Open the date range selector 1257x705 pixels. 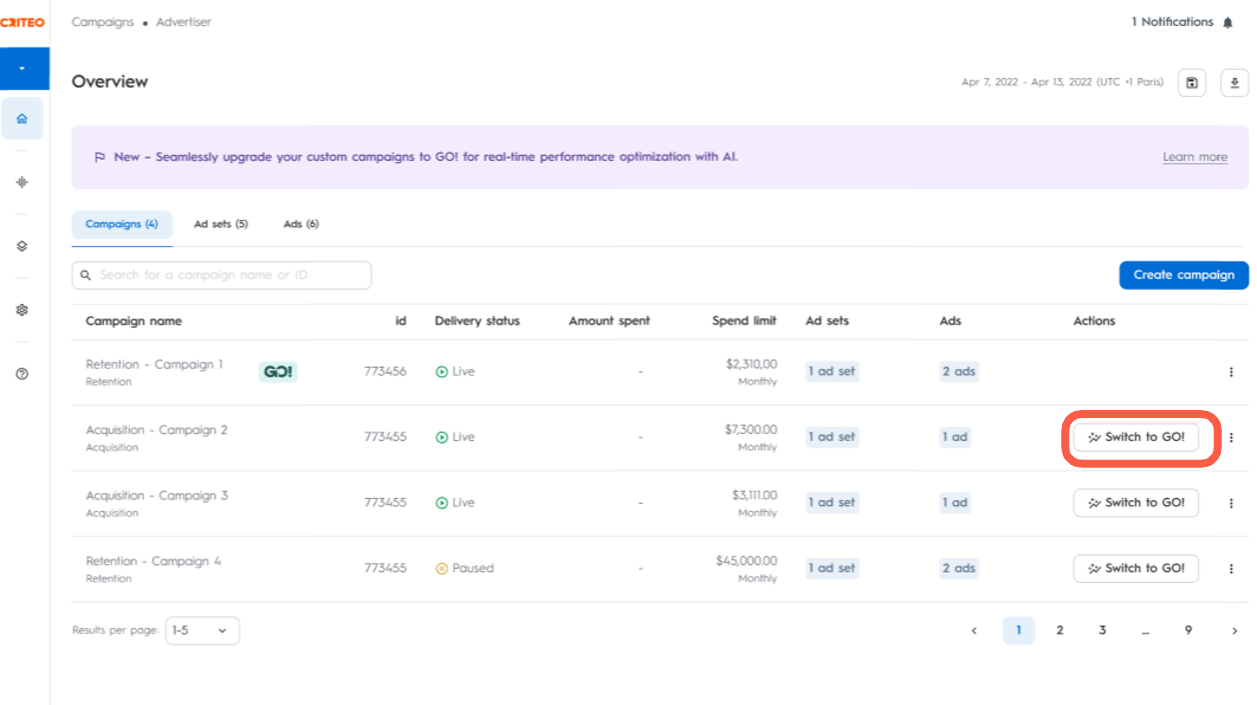coord(1062,83)
